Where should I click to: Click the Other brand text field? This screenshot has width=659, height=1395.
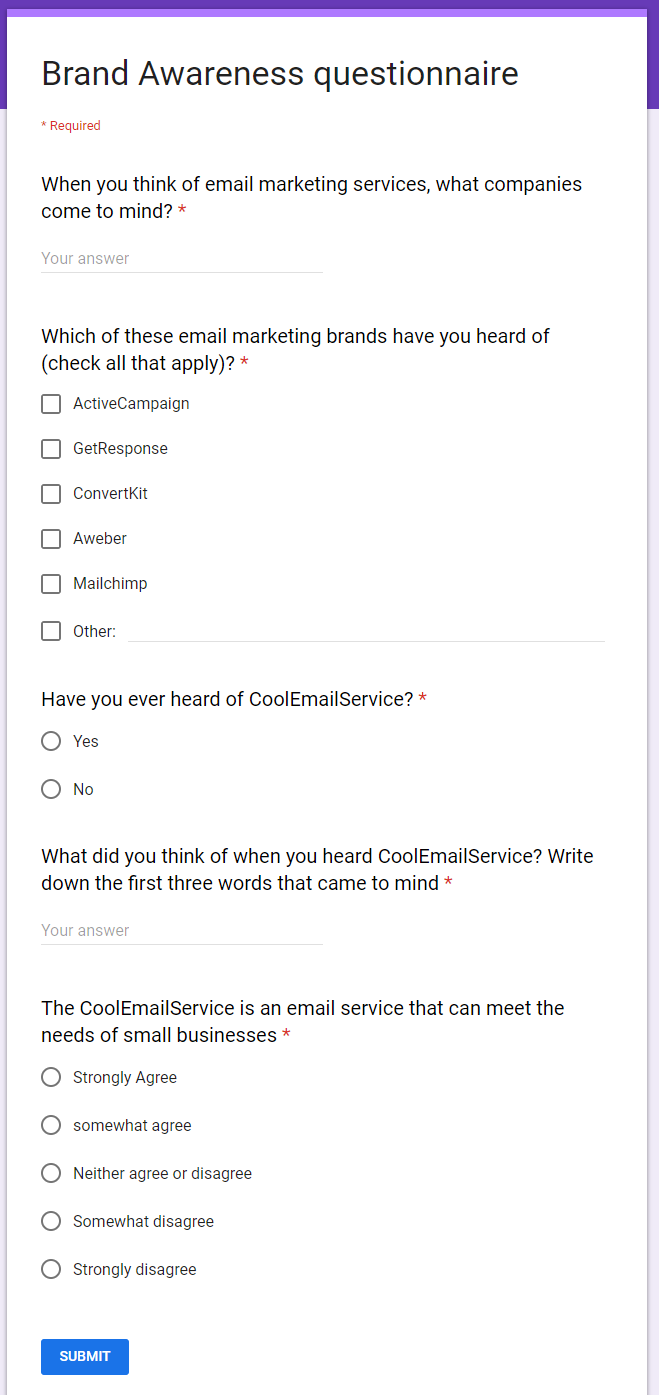click(x=366, y=630)
